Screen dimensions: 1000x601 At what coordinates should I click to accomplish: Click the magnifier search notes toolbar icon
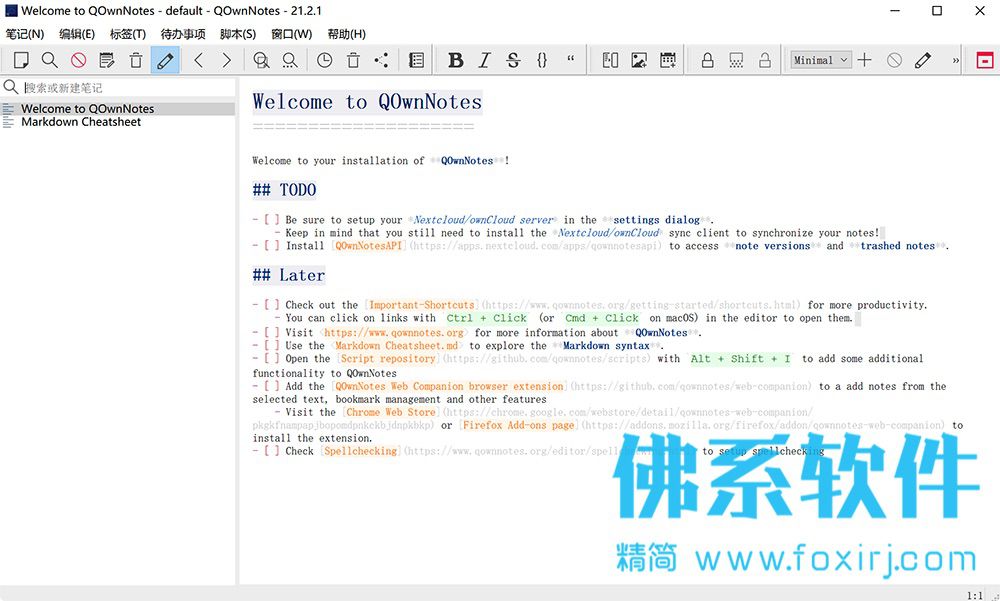click(49, 60)
